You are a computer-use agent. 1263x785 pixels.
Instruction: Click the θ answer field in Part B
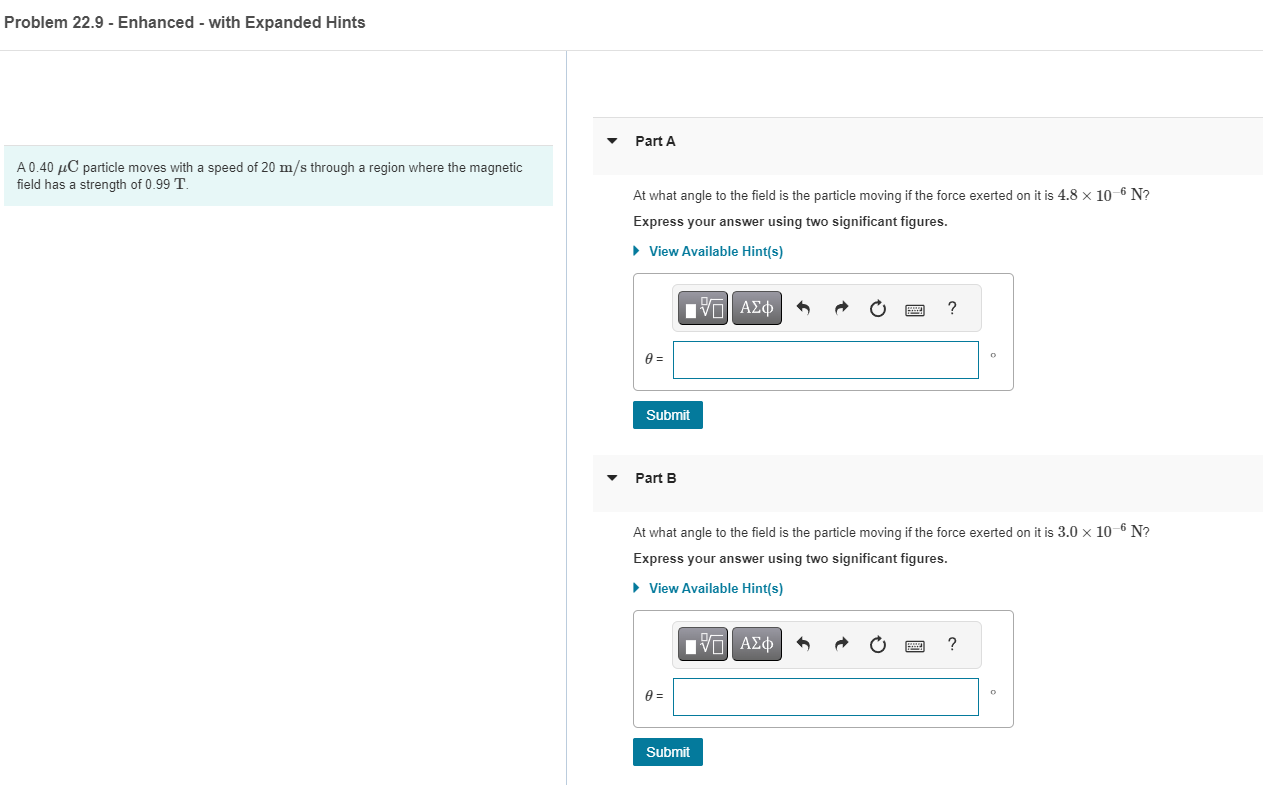(x=825, y=695)
